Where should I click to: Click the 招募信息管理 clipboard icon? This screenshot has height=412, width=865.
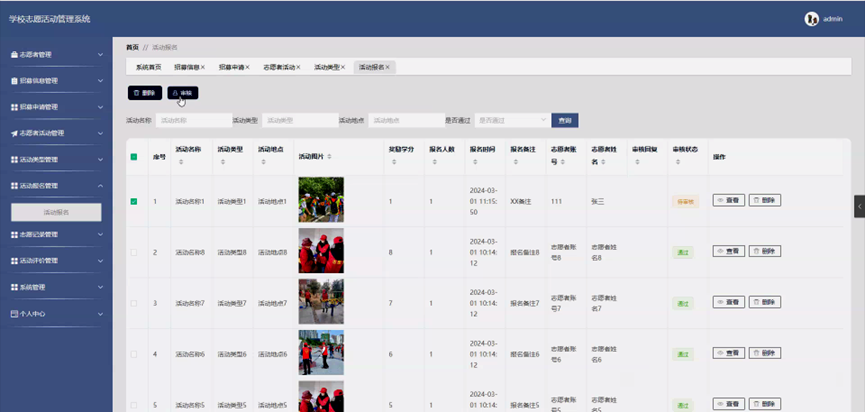14,81
